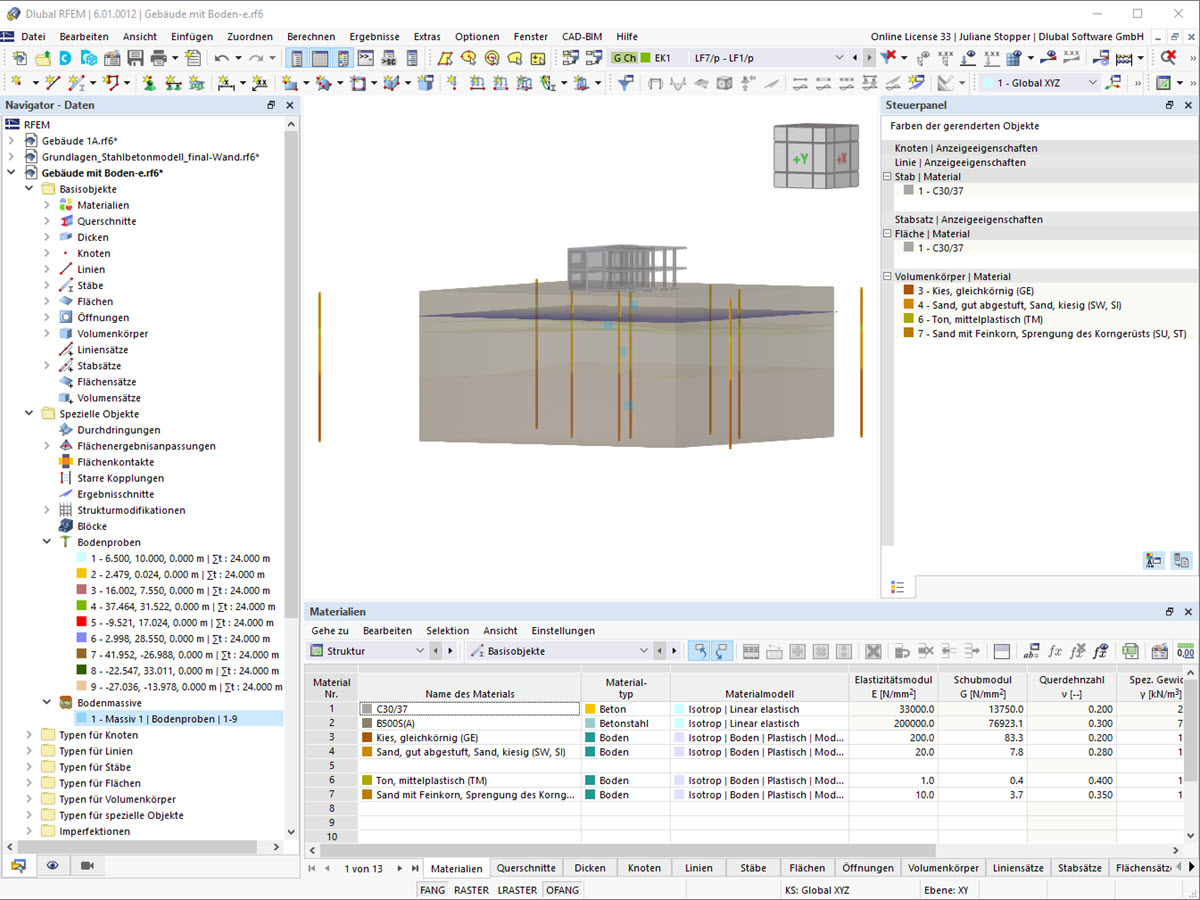
Task: Open the formula fx icon in Materialien toolbar
Action: (x=1054, y=651)
